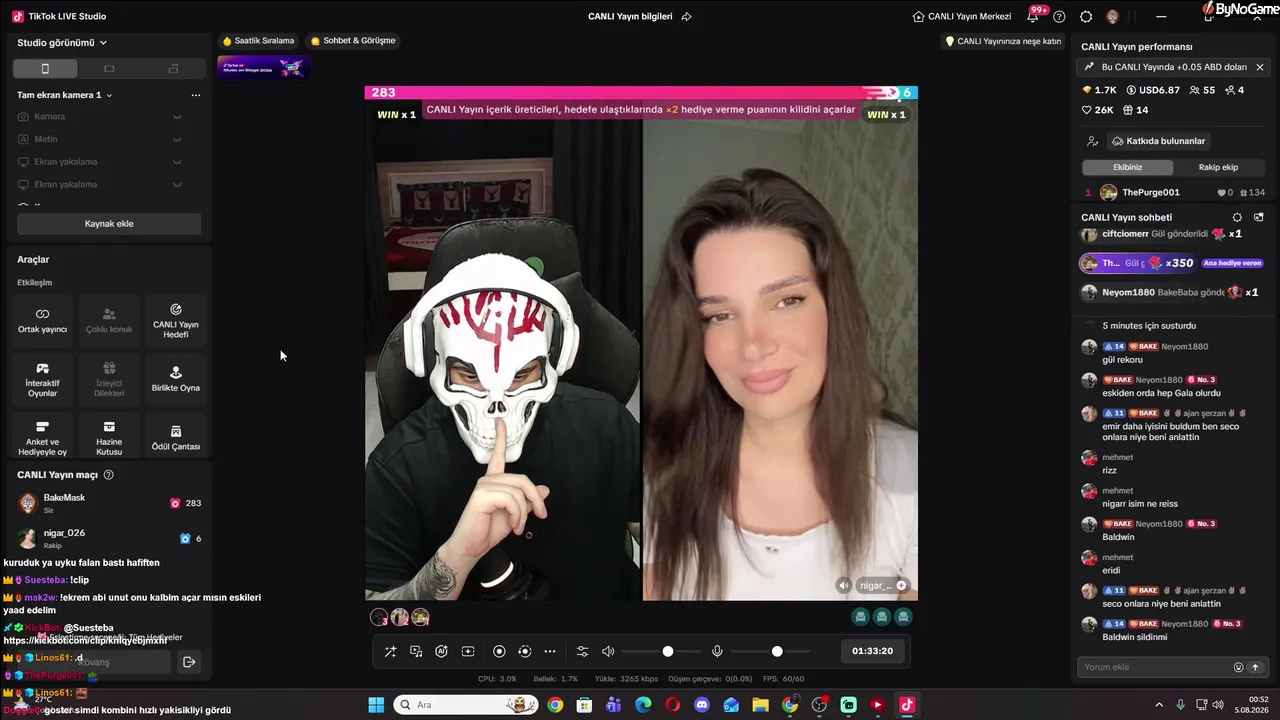Viewport: 1280px width, 720px height.
Task: Click the Windows taskbar search box
Action: tap(467, 705)
